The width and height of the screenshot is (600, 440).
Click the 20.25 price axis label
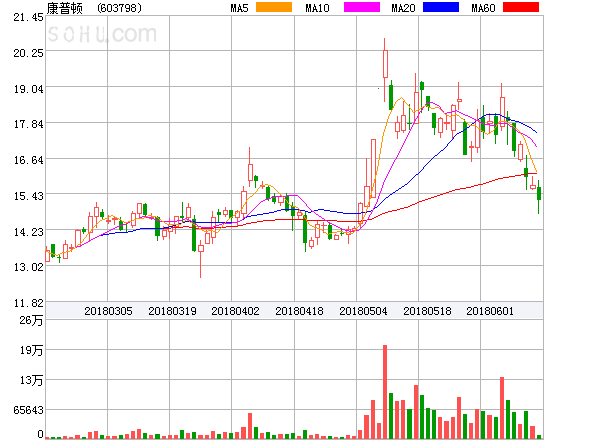(x=28, y=53)
